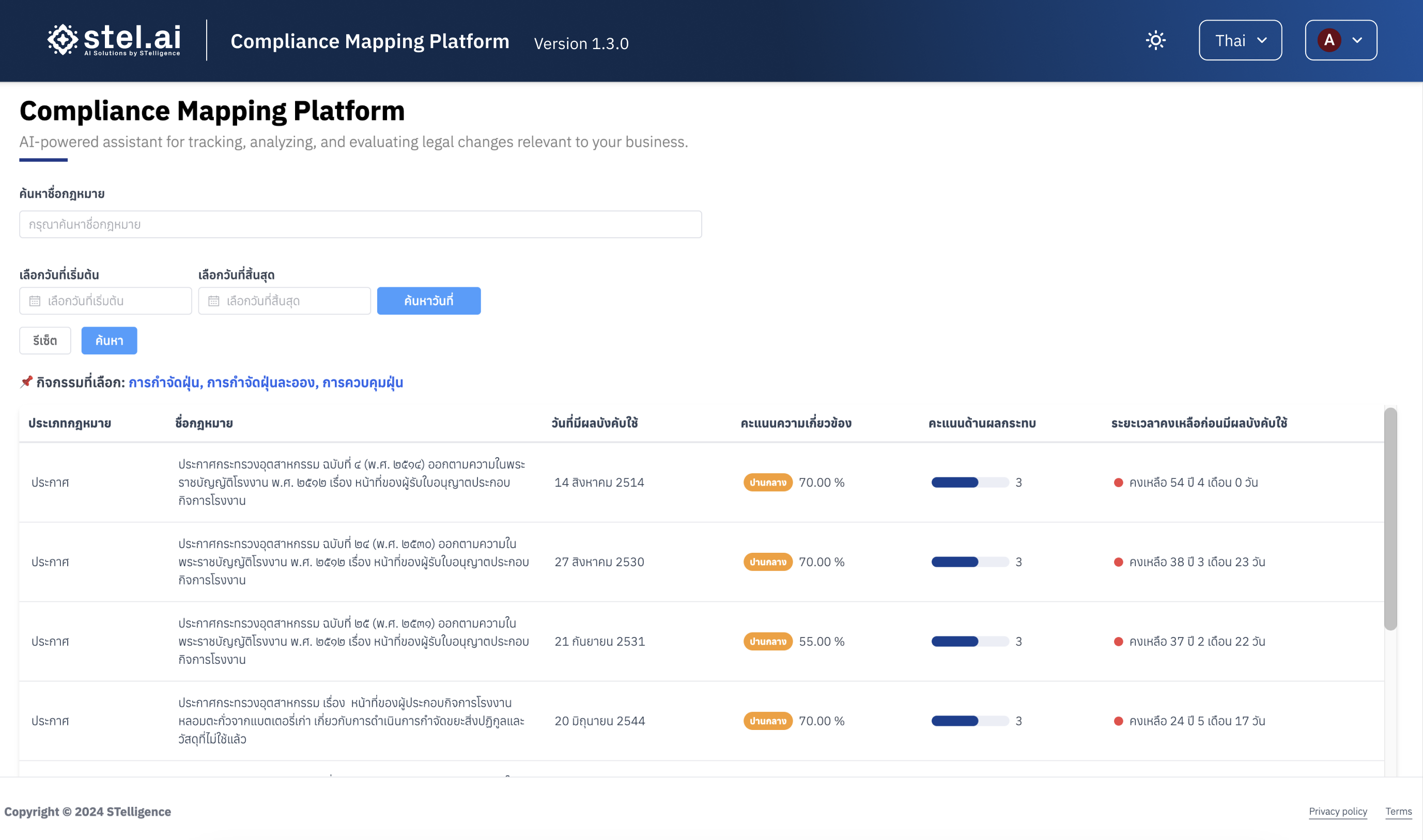Click the ค้นหาวันที่ date search button
1423x840 pixels.
point(428,301)
